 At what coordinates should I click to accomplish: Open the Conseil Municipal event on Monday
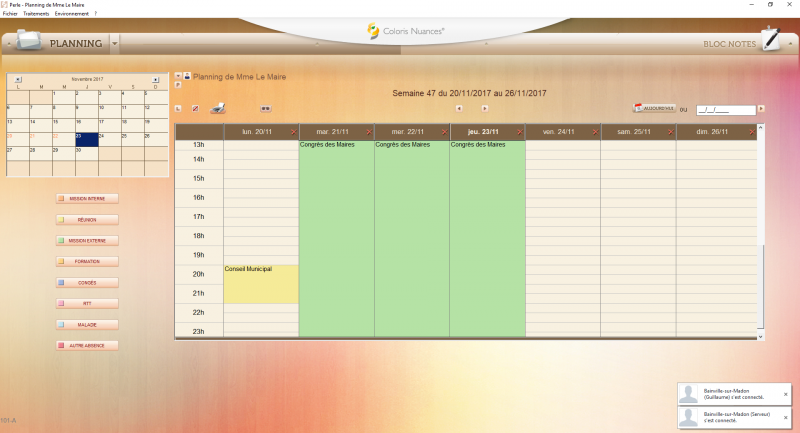[260, 284]
